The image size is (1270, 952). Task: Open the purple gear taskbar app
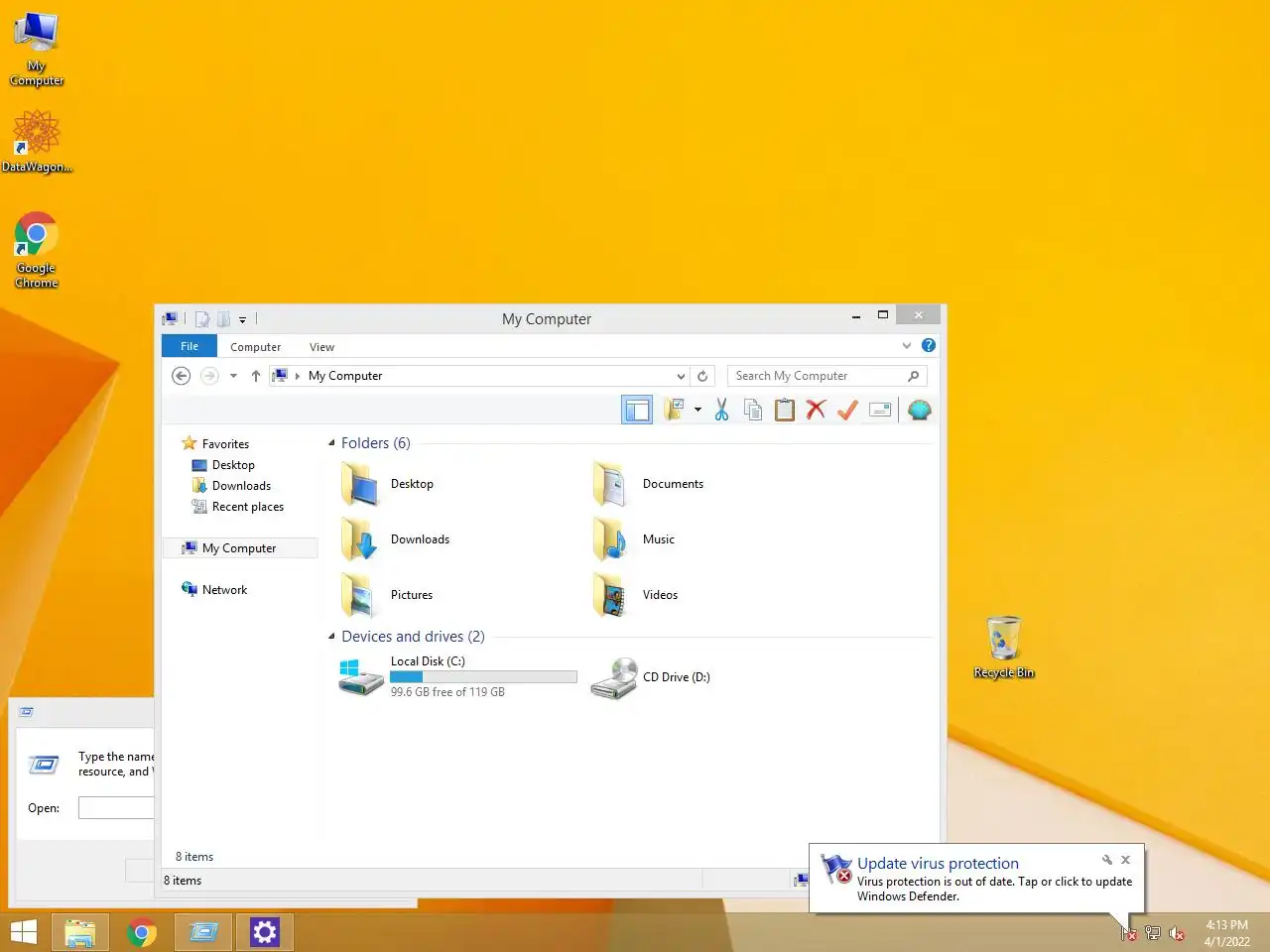tap(265, 932)
